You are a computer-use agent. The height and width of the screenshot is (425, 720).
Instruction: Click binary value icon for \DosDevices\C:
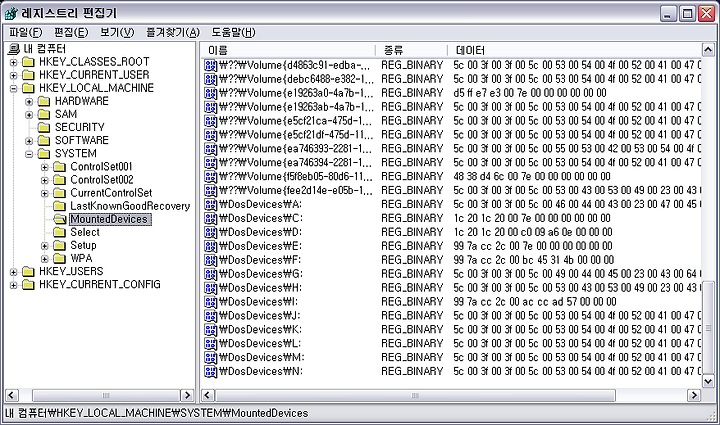pyautogui.click(x=210, y=218)
